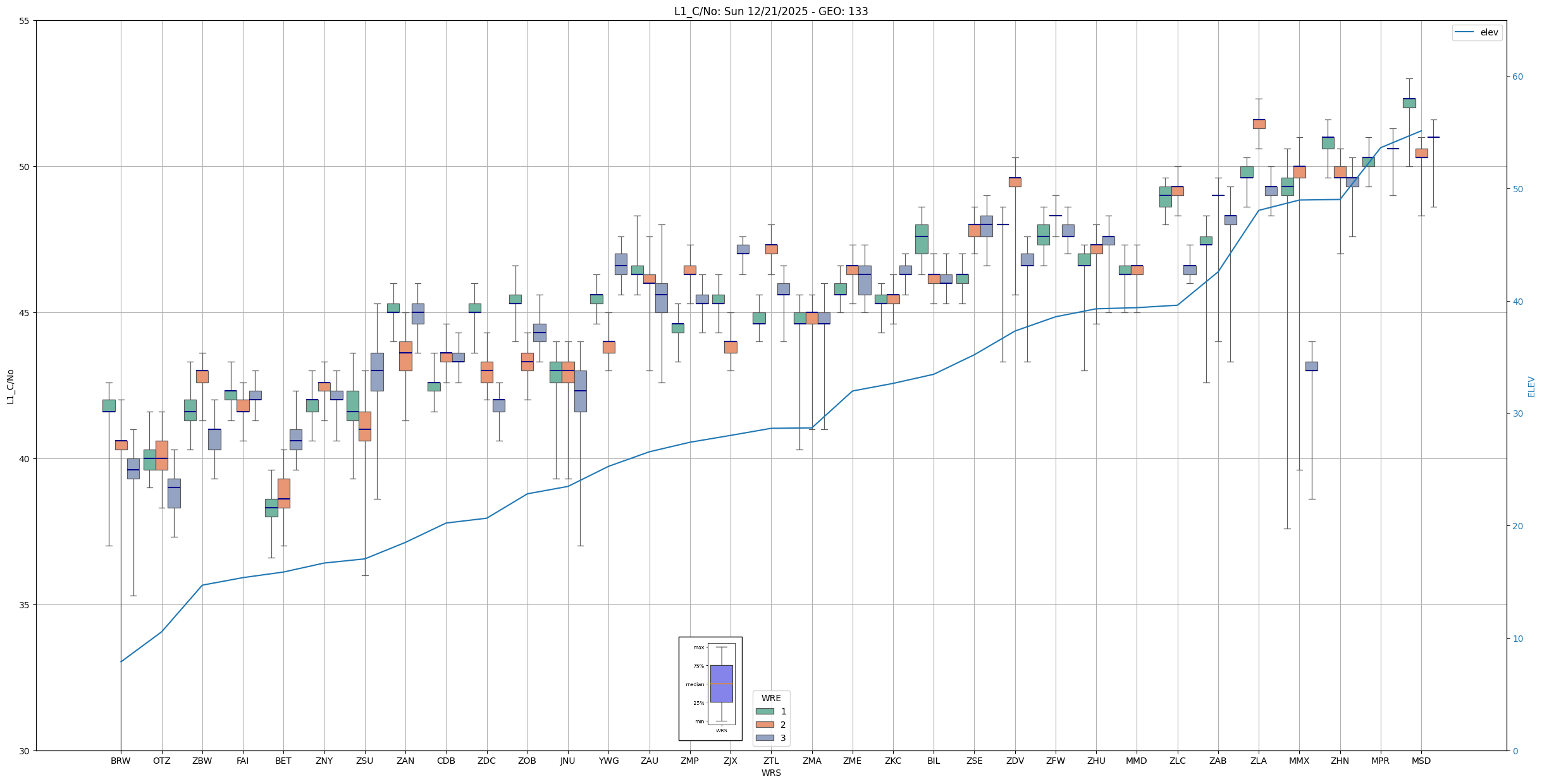This screenshot has width=1542, height=784.
Task: Click the orange WRE 2 legend swatch
Action: 765,725
